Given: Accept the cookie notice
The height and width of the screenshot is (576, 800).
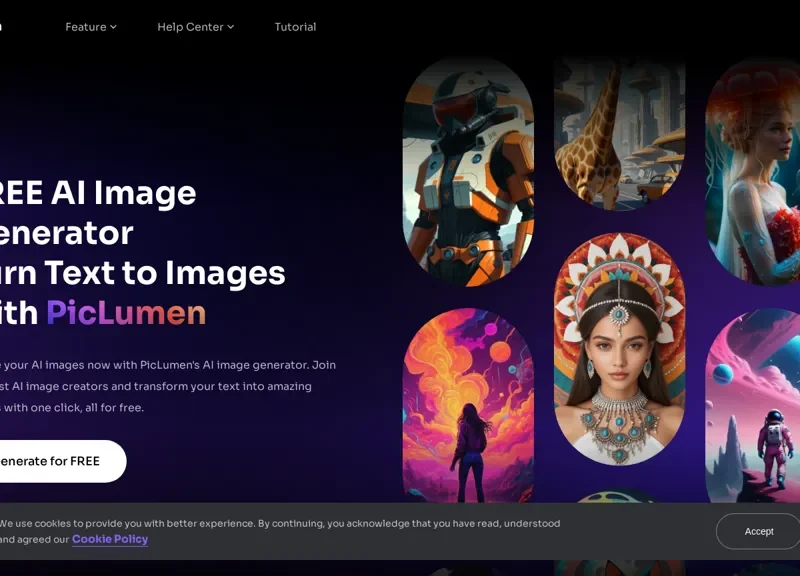Looking at the screenshot, I should (x=758, y=531).
